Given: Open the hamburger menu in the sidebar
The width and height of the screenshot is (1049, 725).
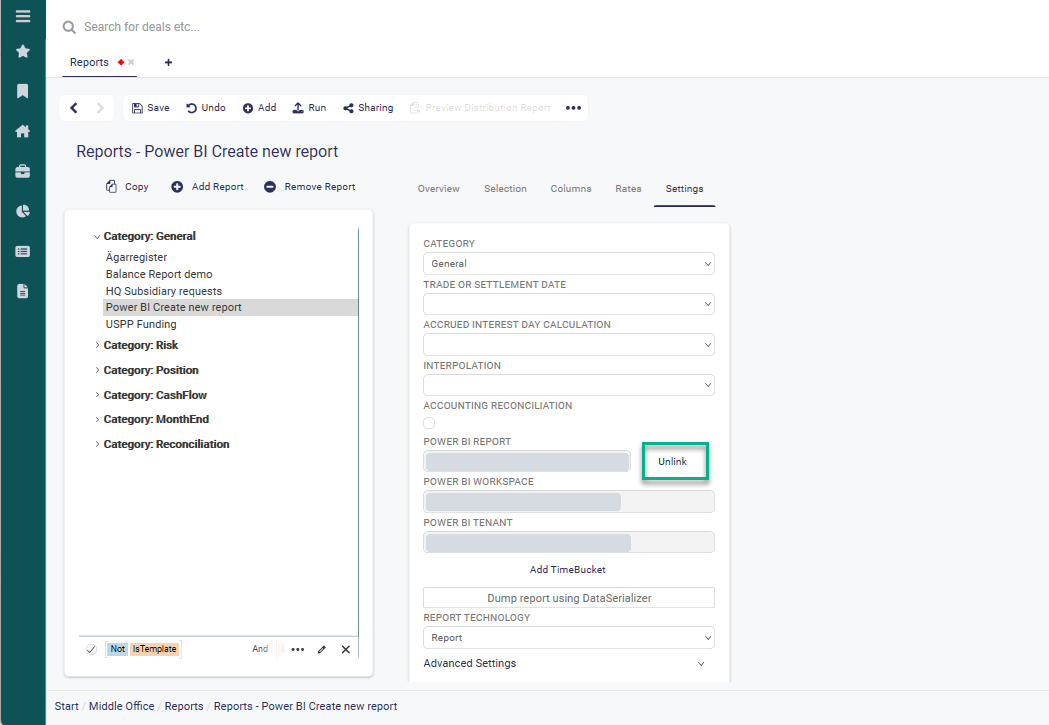Looking at the screenshot, I should (23, 15).
